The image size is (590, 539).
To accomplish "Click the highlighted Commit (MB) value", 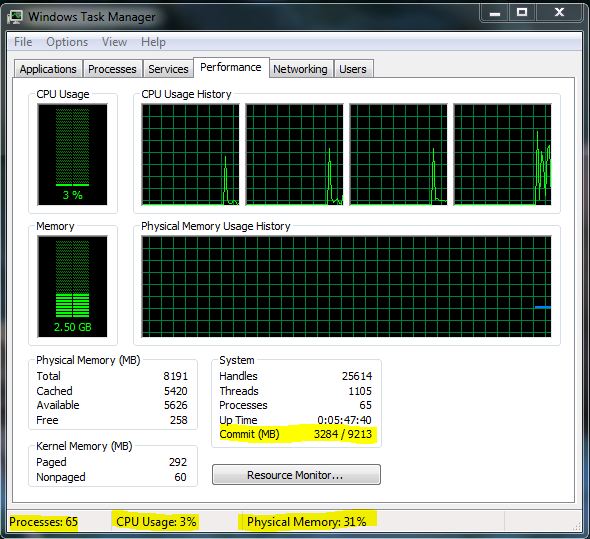I will pyautogui.click(x=343, y=434).
